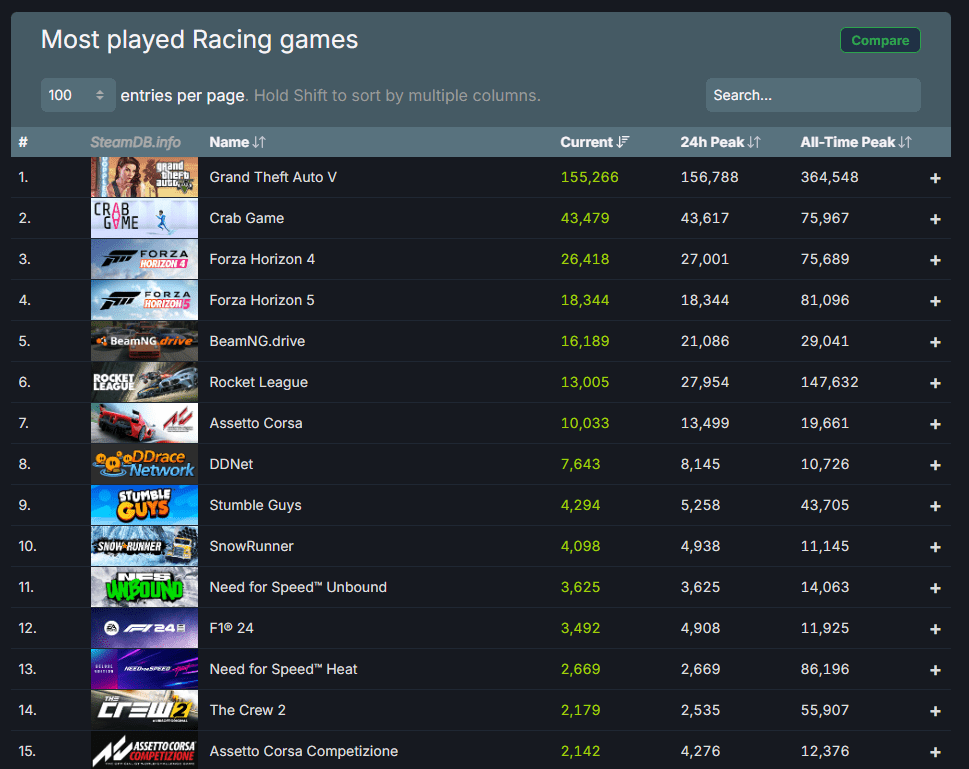Sort table by Current players column

click(594, 142)
